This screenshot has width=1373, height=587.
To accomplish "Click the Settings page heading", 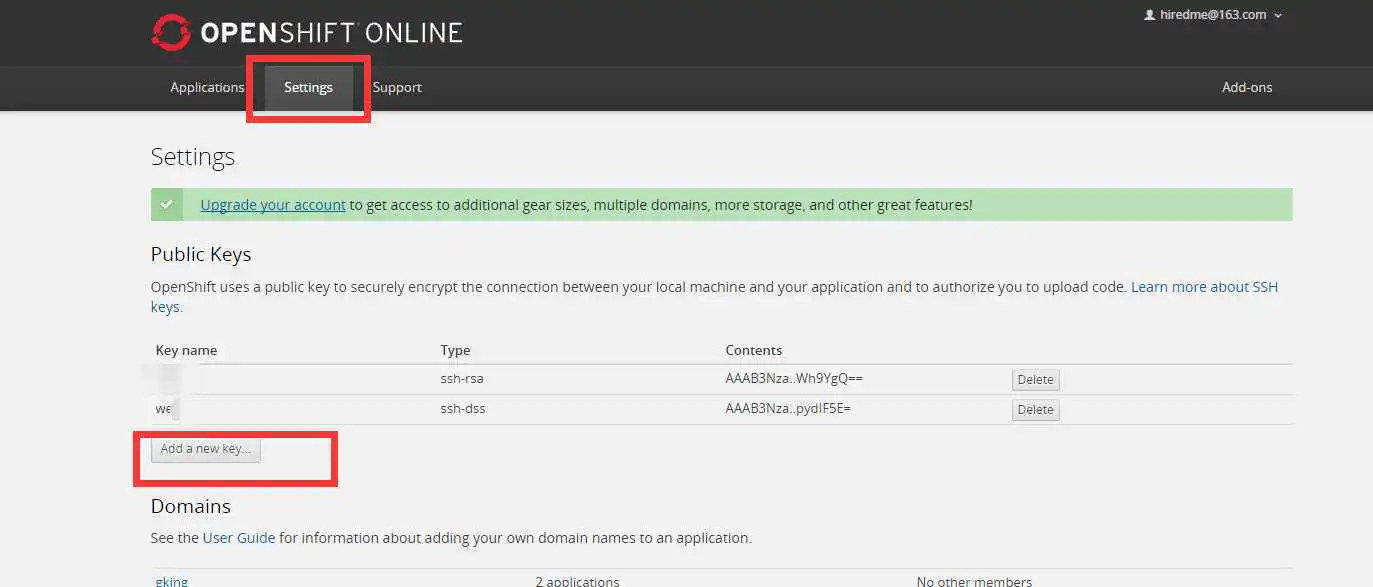I will tap(193, 157).
